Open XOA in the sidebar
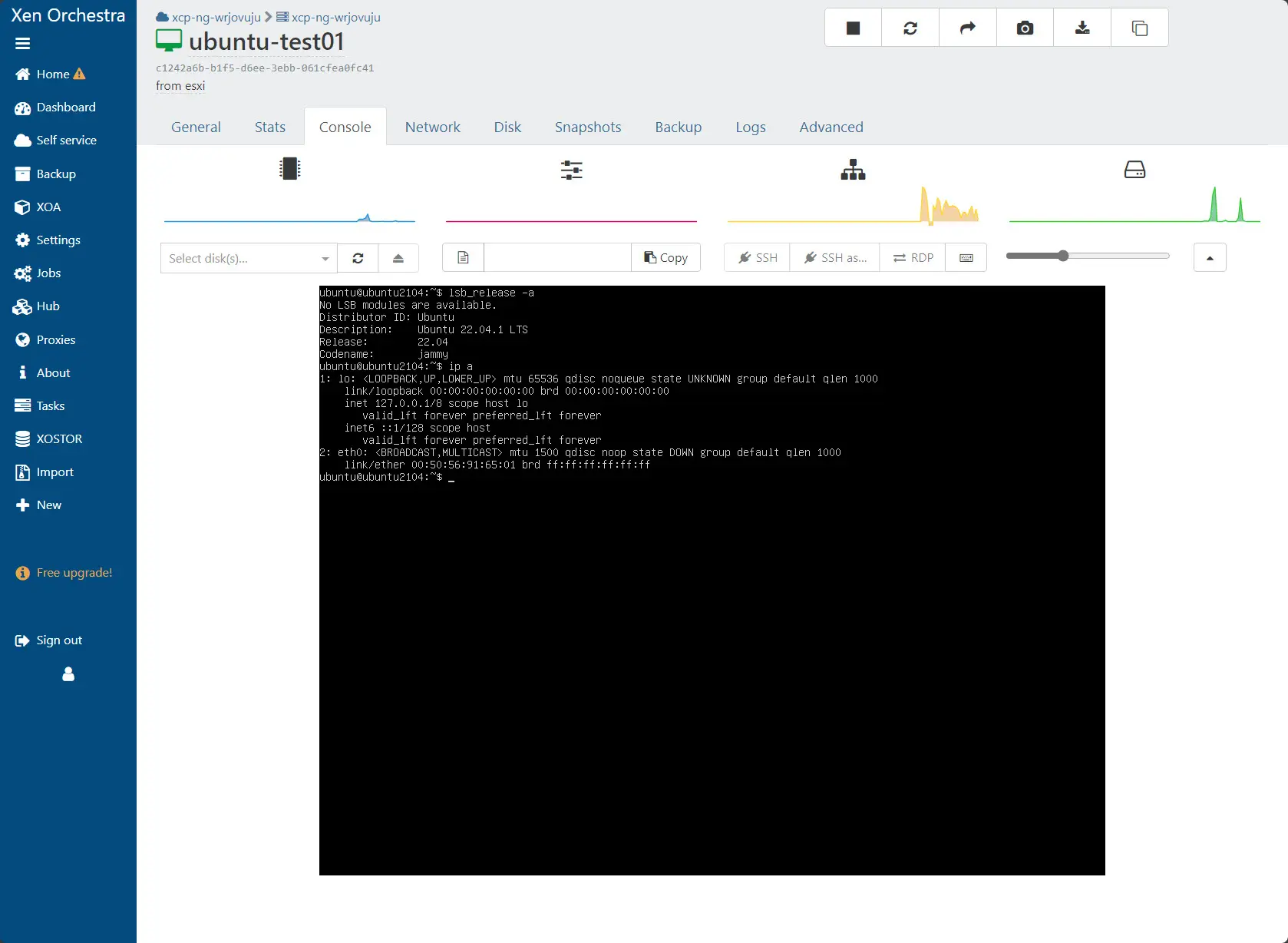This screenshot has height=943, width=1288. pos(38,207)
